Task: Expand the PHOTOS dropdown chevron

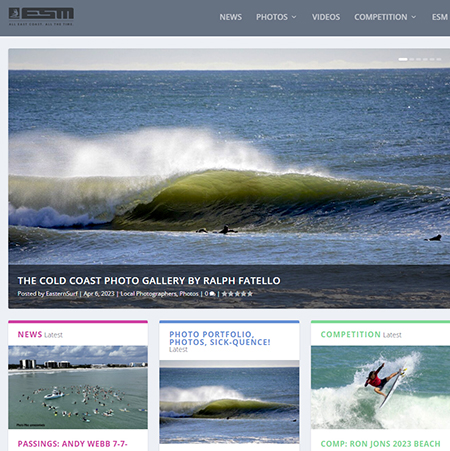Action: [x=294, y=17]
